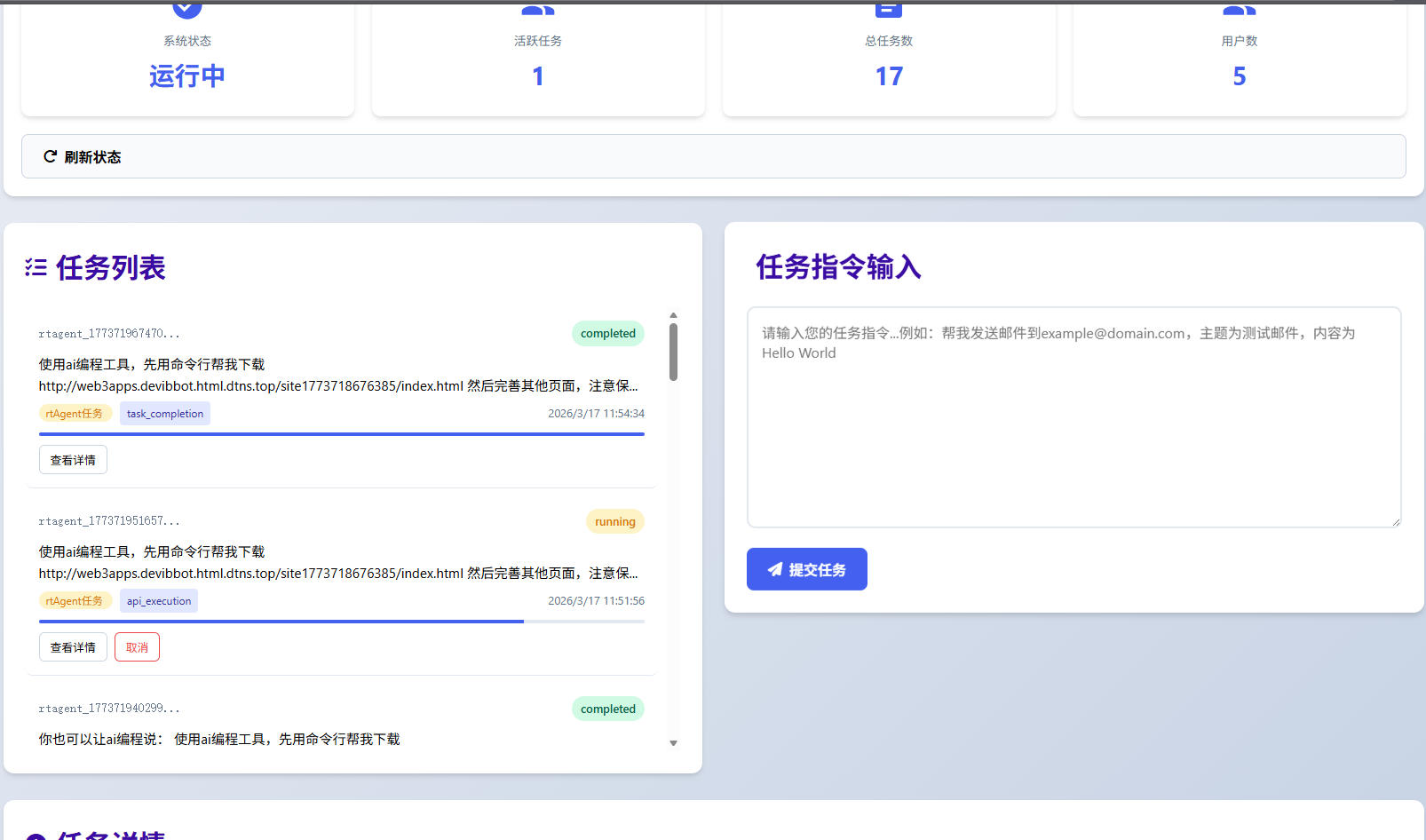This screenshot has height=840, width=1426.
Task: Select the rtAgent任务 tag
Action: (x=75, y=413)
